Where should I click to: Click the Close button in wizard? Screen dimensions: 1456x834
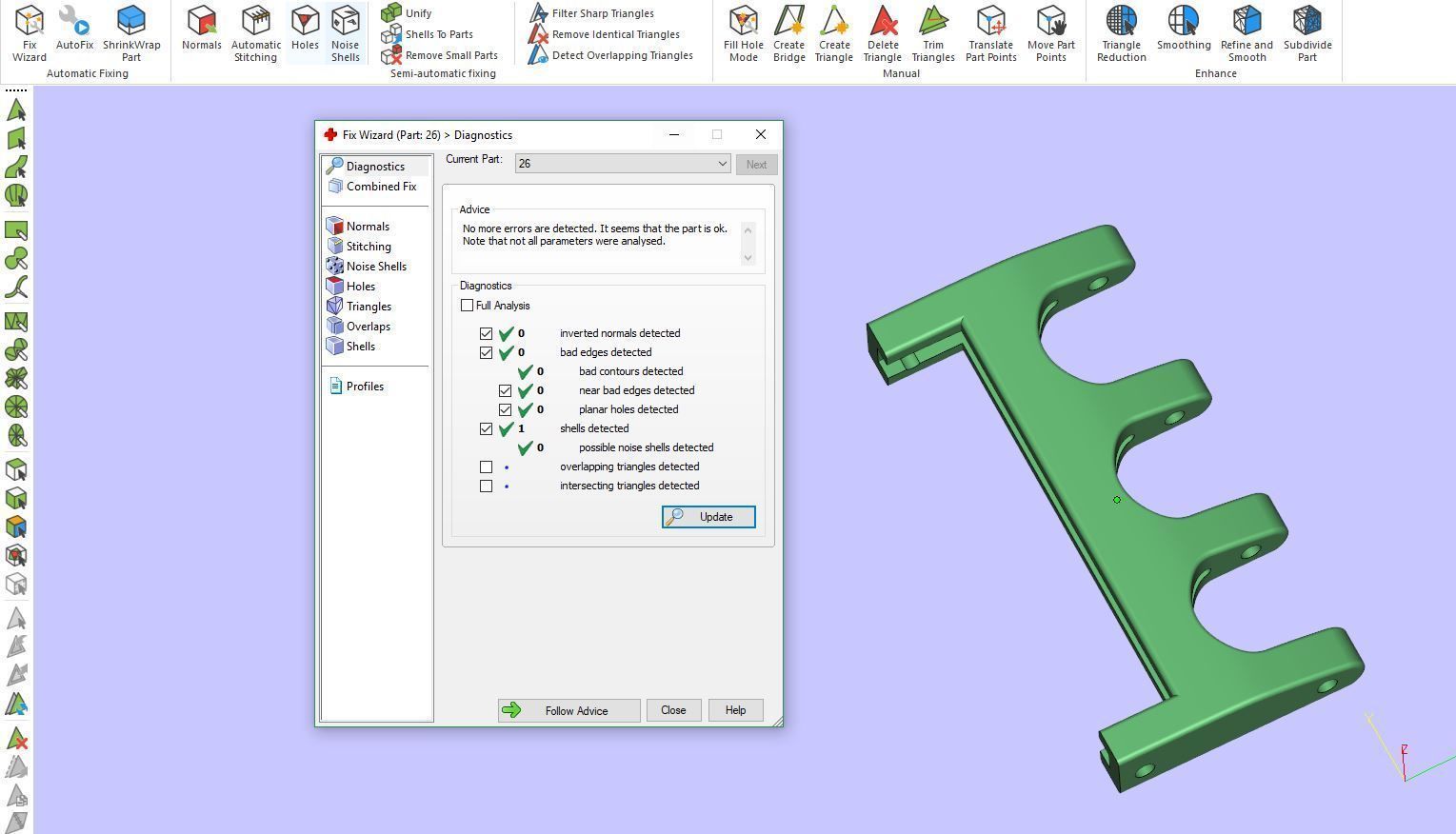point(673,710)
